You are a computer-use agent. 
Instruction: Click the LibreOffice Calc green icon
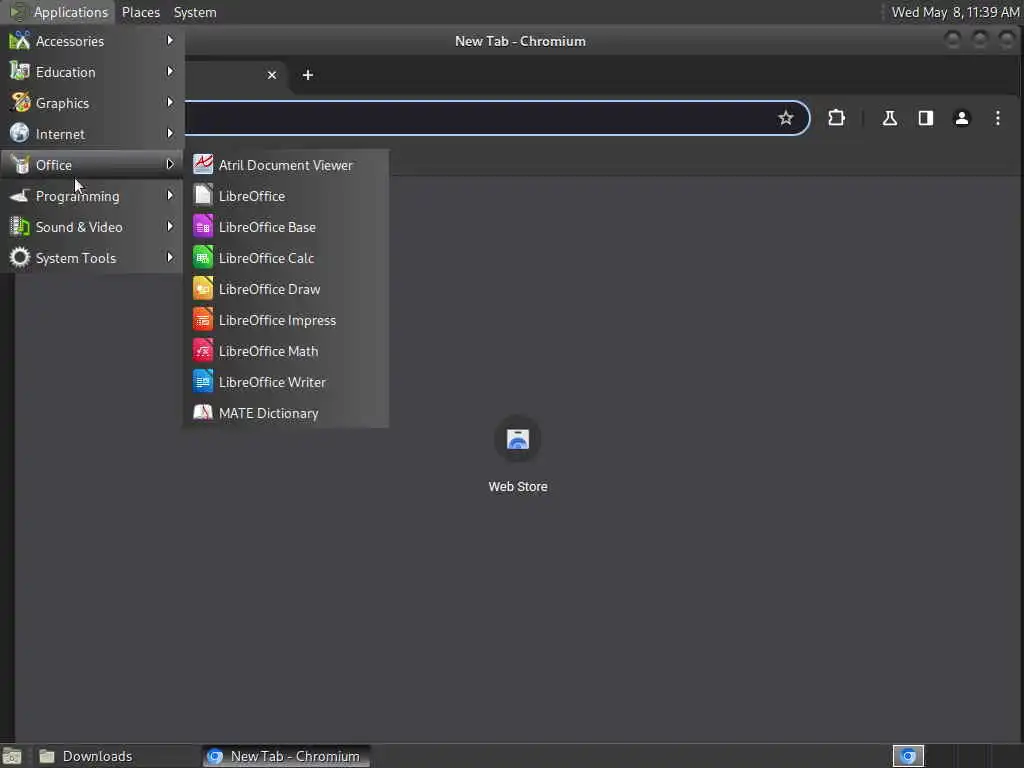[202, 257]
